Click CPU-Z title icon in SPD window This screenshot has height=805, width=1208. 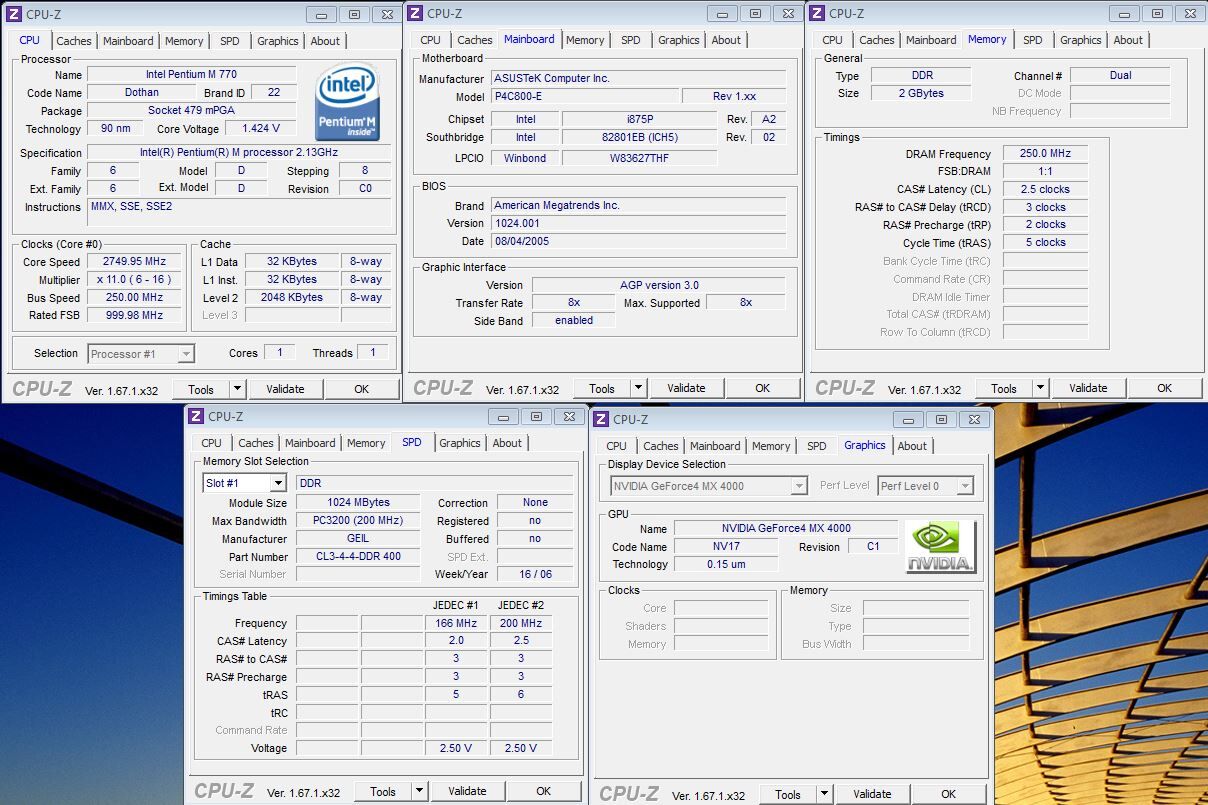(196, 416)
